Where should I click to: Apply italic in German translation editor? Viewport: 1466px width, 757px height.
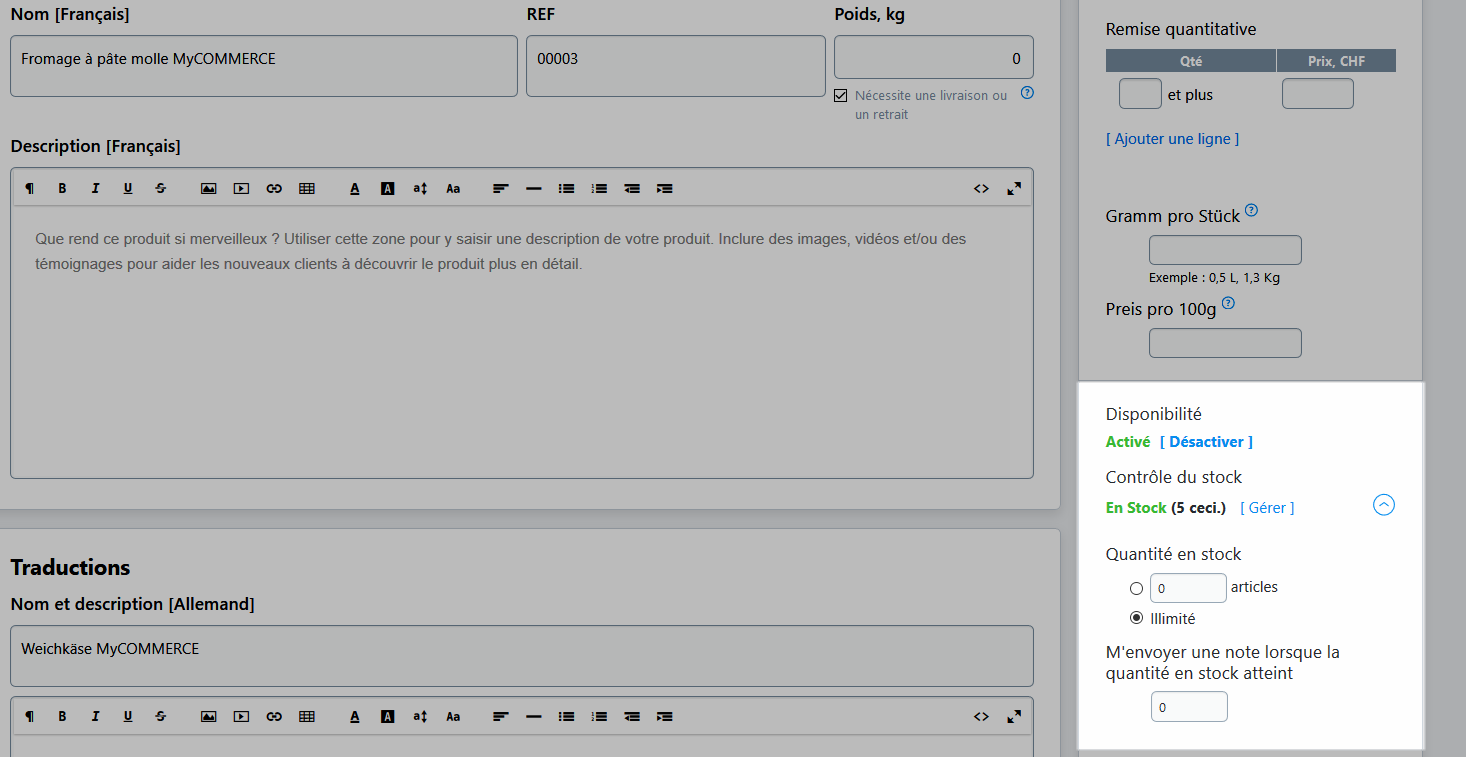[x=95, y=716]
